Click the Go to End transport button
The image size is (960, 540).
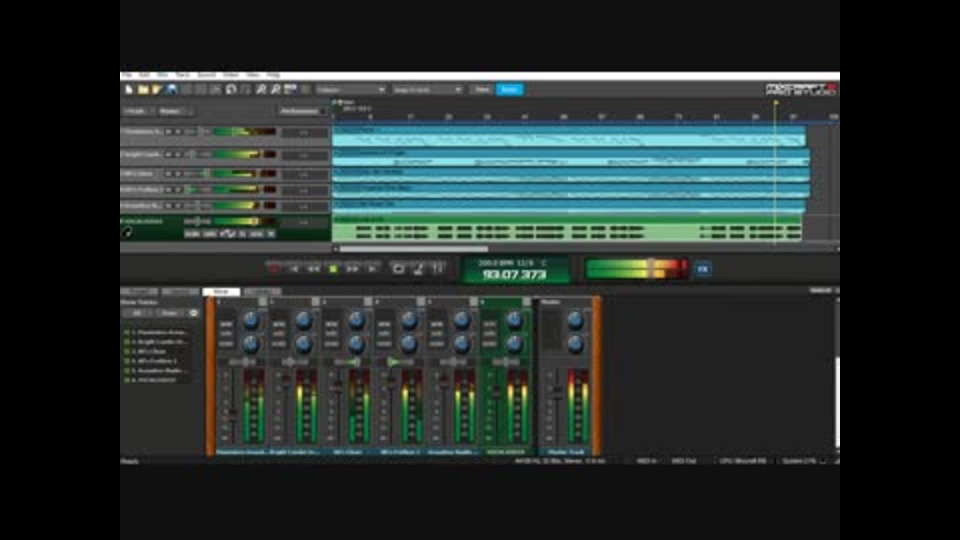(372, 269)
